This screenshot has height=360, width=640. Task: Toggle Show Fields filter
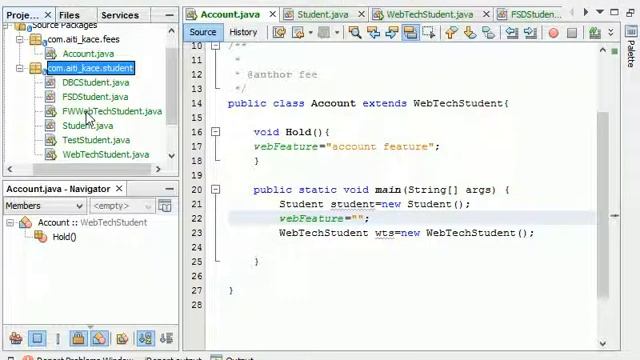[37, 338]
